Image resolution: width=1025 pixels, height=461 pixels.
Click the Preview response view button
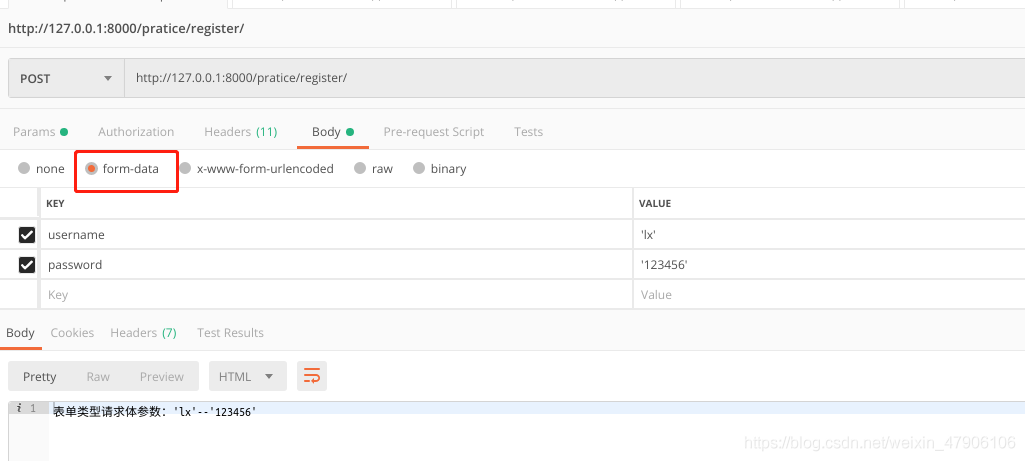coord(161,377)
